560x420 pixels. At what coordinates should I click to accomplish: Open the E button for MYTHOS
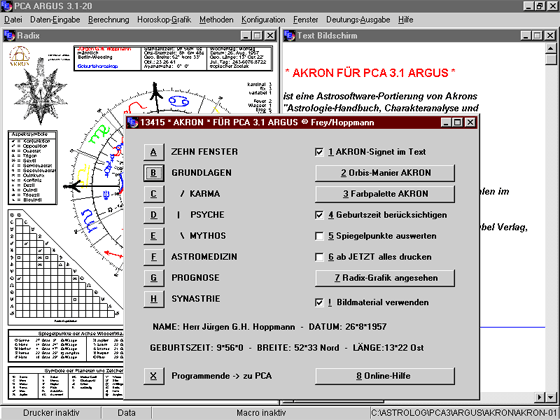pos(154,236)
